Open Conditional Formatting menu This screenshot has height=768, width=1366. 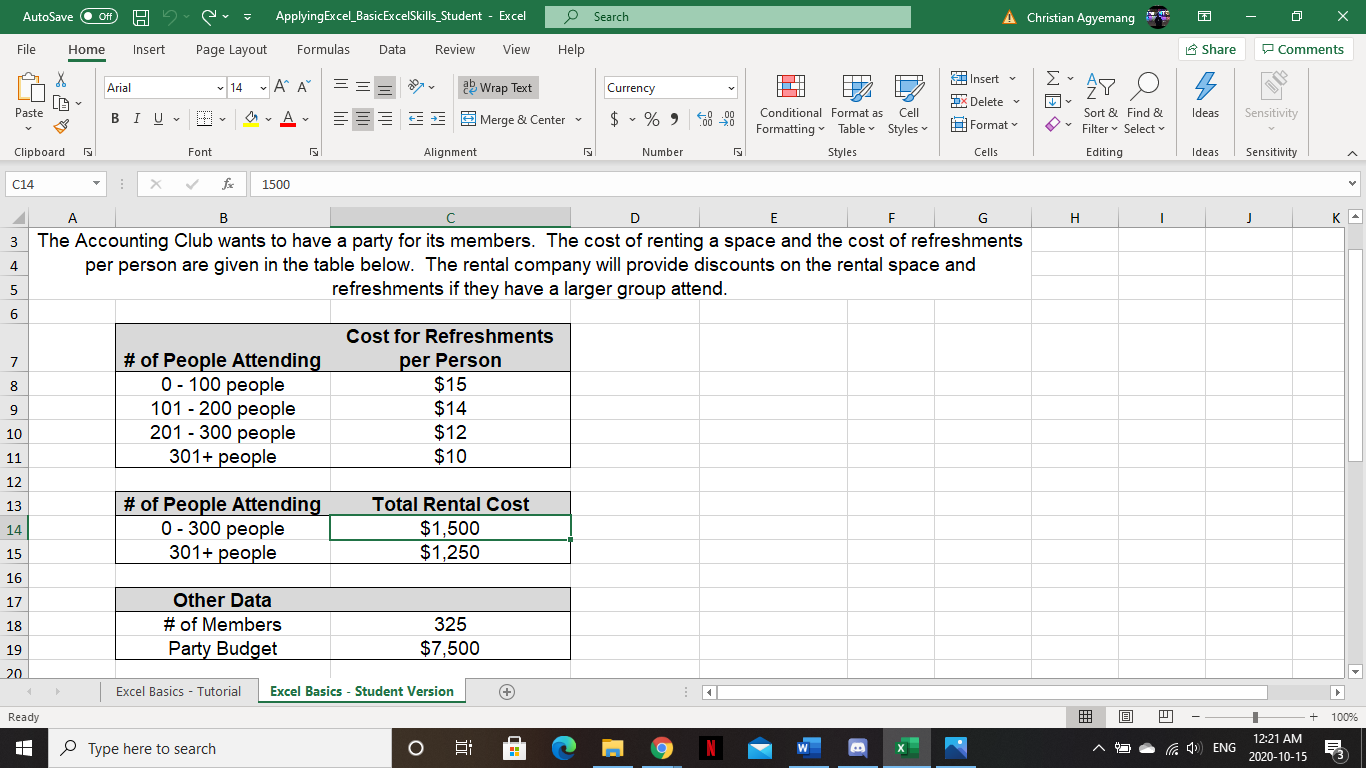tap(791, 104)
